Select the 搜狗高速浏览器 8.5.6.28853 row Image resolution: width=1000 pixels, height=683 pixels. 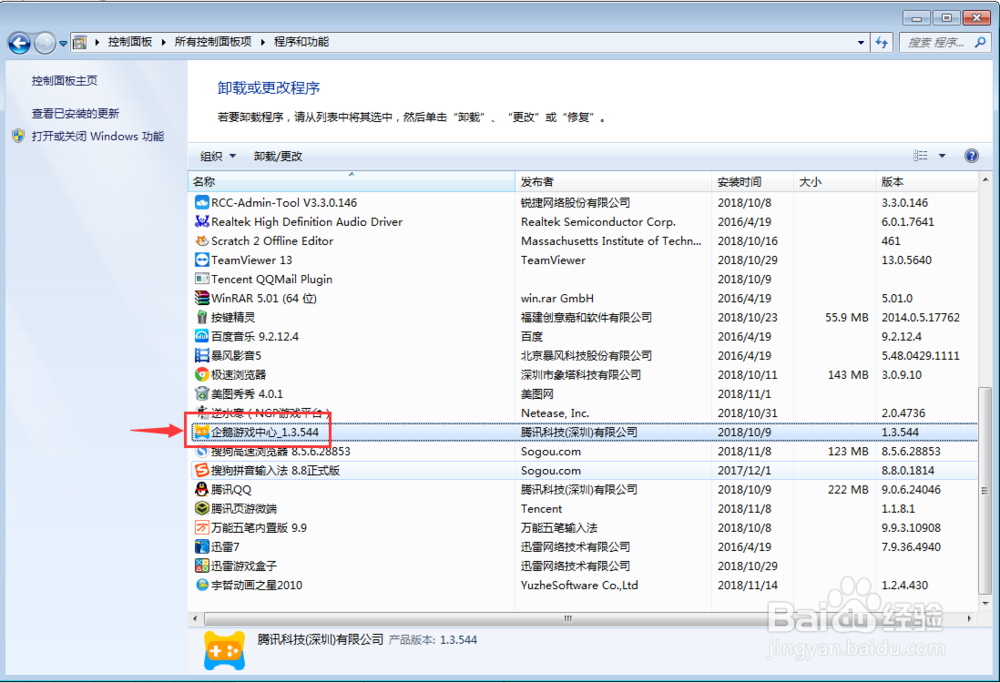(x=583, y=452)
